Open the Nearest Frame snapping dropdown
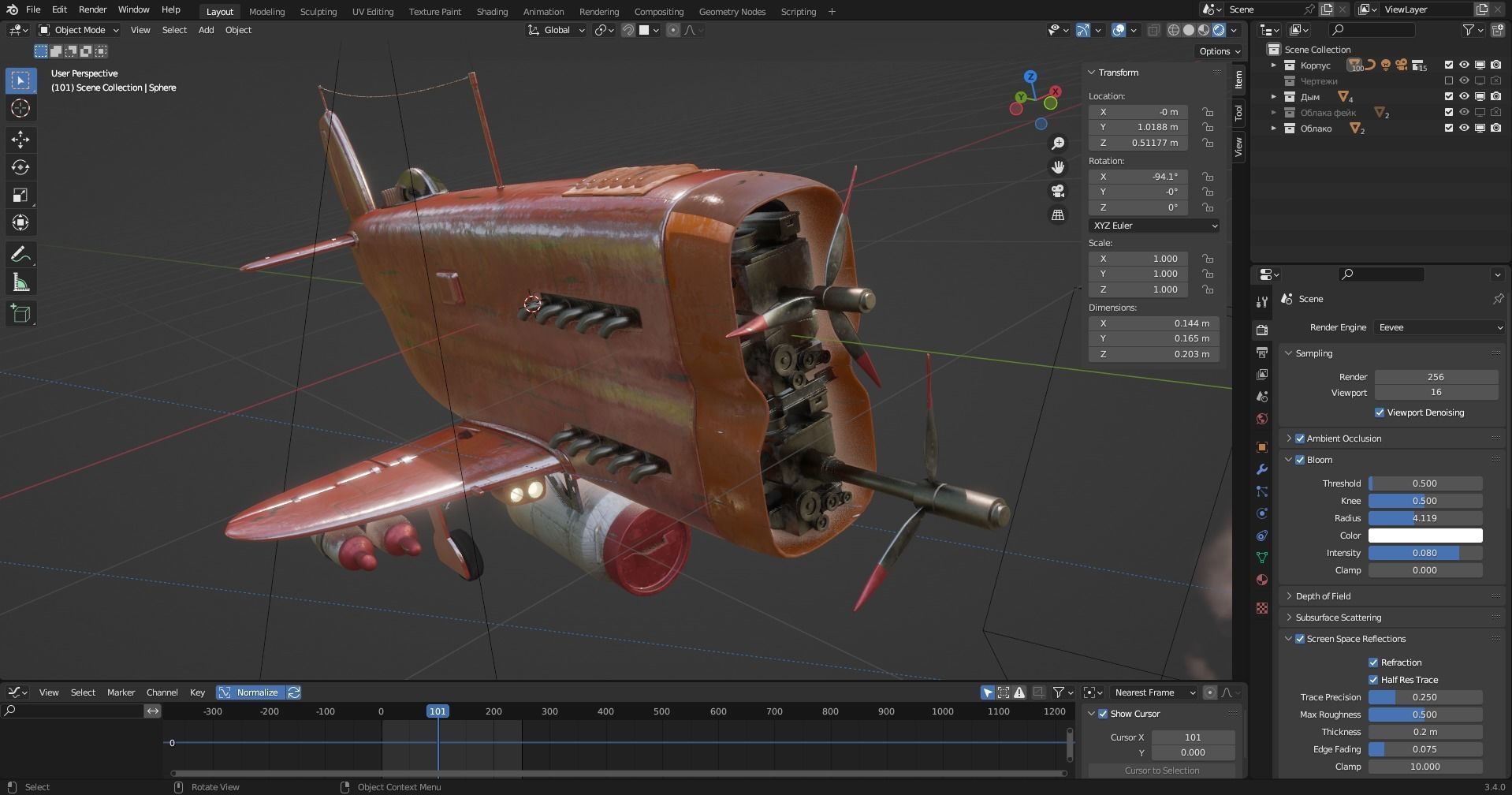The height and width of the screenshot is (795, 1512). [1154, 692]
